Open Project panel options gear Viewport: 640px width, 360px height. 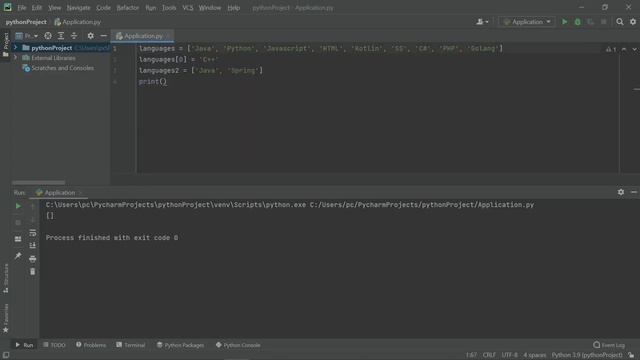91,36
